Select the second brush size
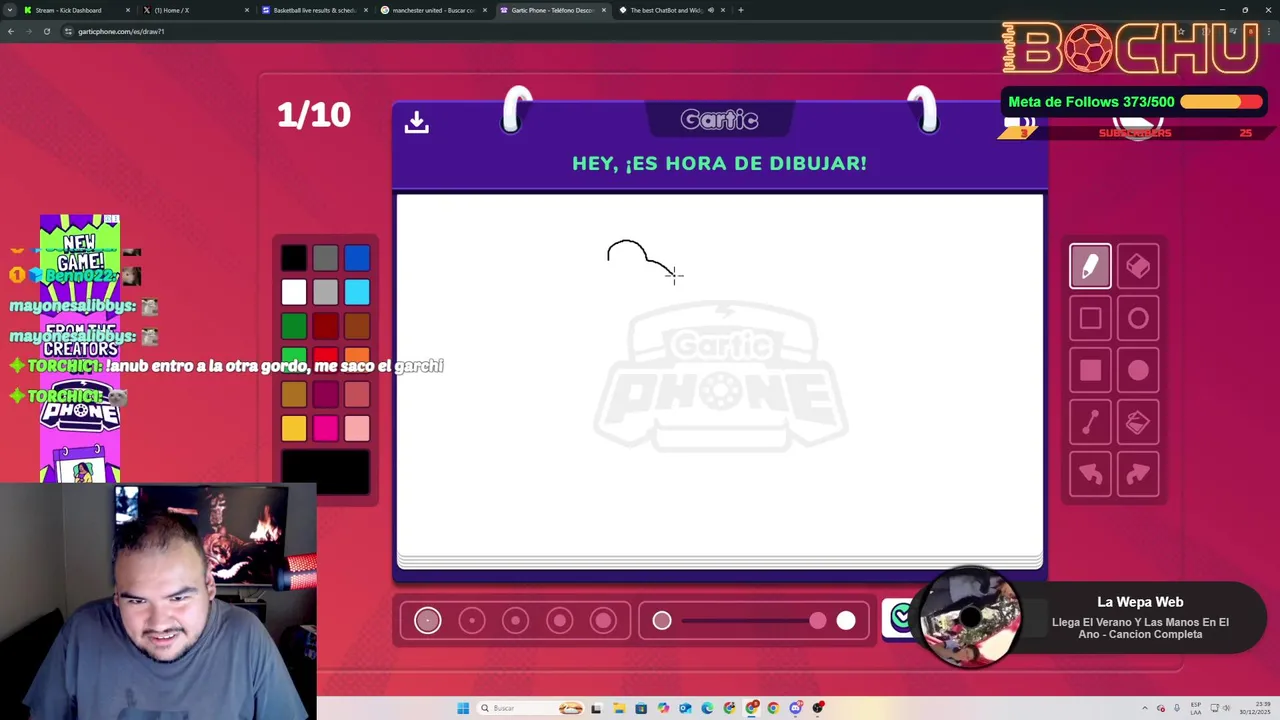1280x720 pixels. [471, 621]
